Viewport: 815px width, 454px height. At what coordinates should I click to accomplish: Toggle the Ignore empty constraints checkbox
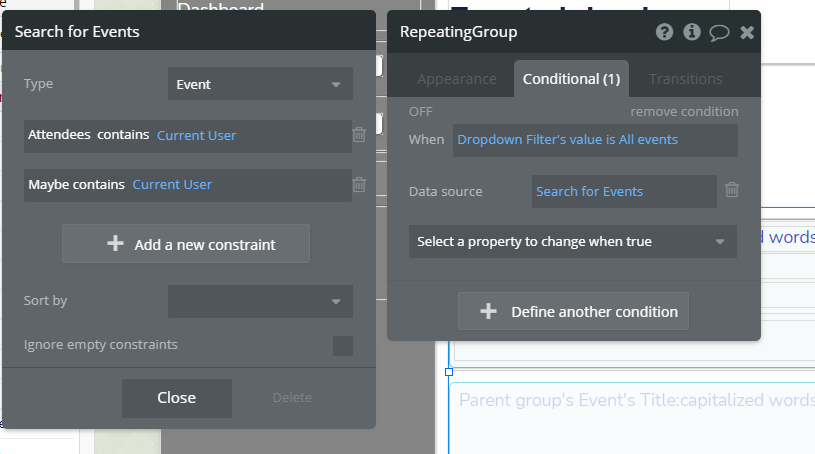pyautogui.click(x=343, y=346)
